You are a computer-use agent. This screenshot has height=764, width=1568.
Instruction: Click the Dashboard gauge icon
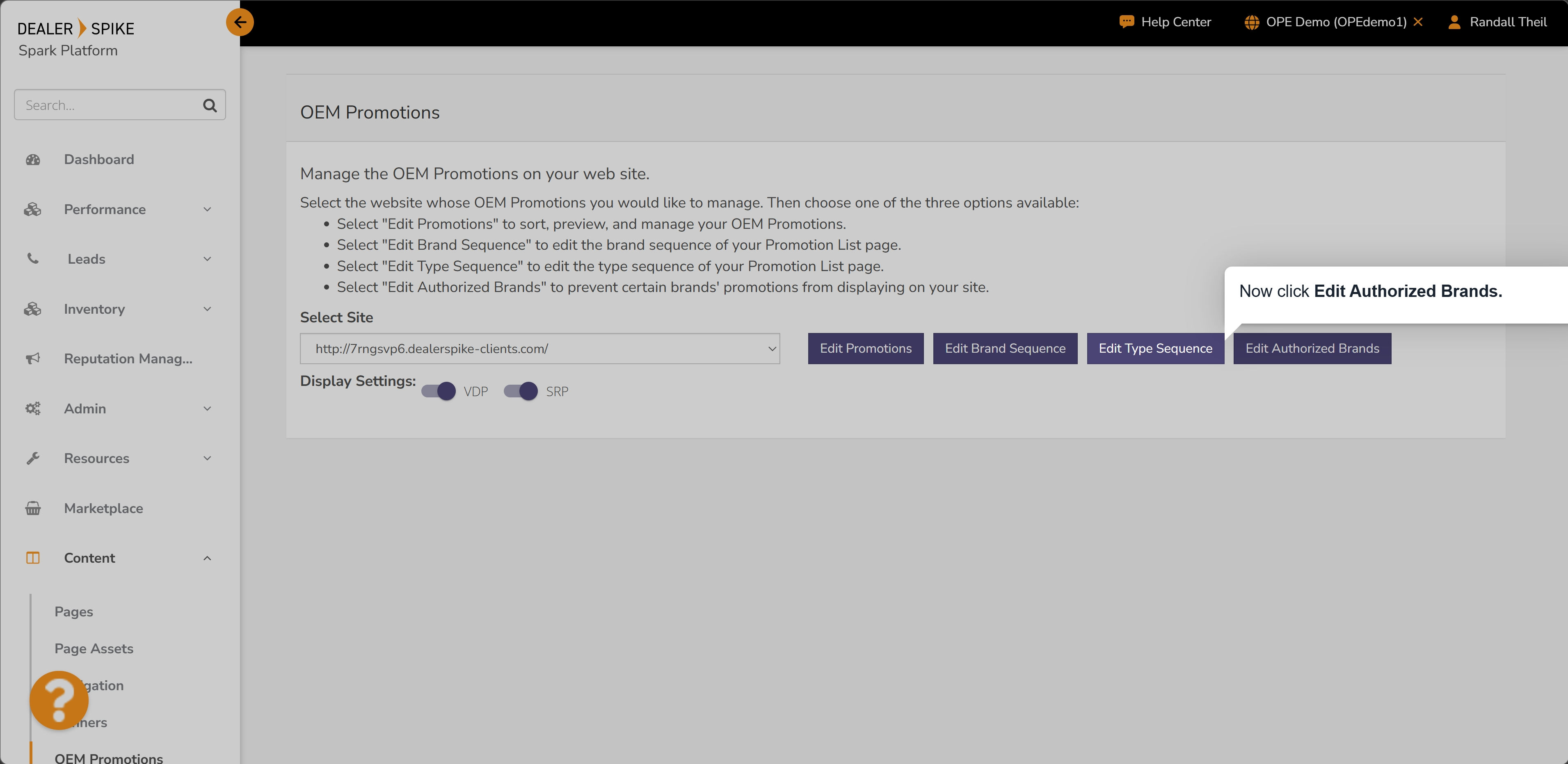click(33, 160)
